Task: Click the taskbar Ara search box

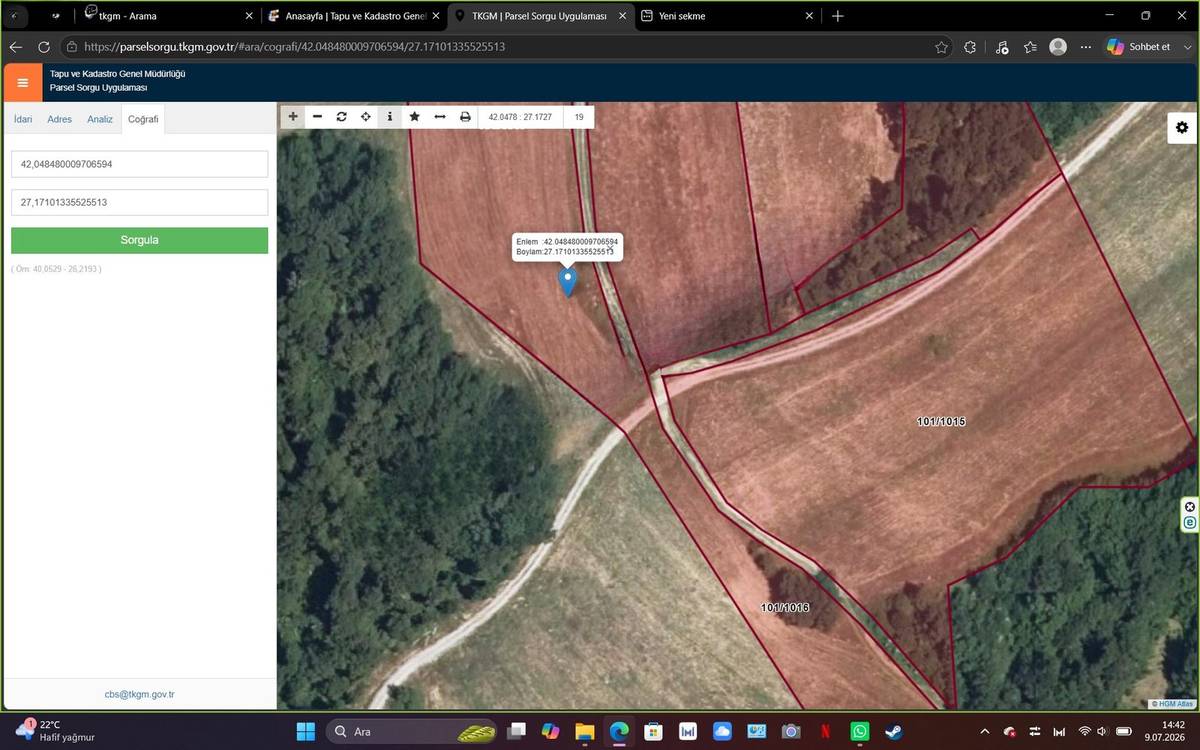Action: 413,732
